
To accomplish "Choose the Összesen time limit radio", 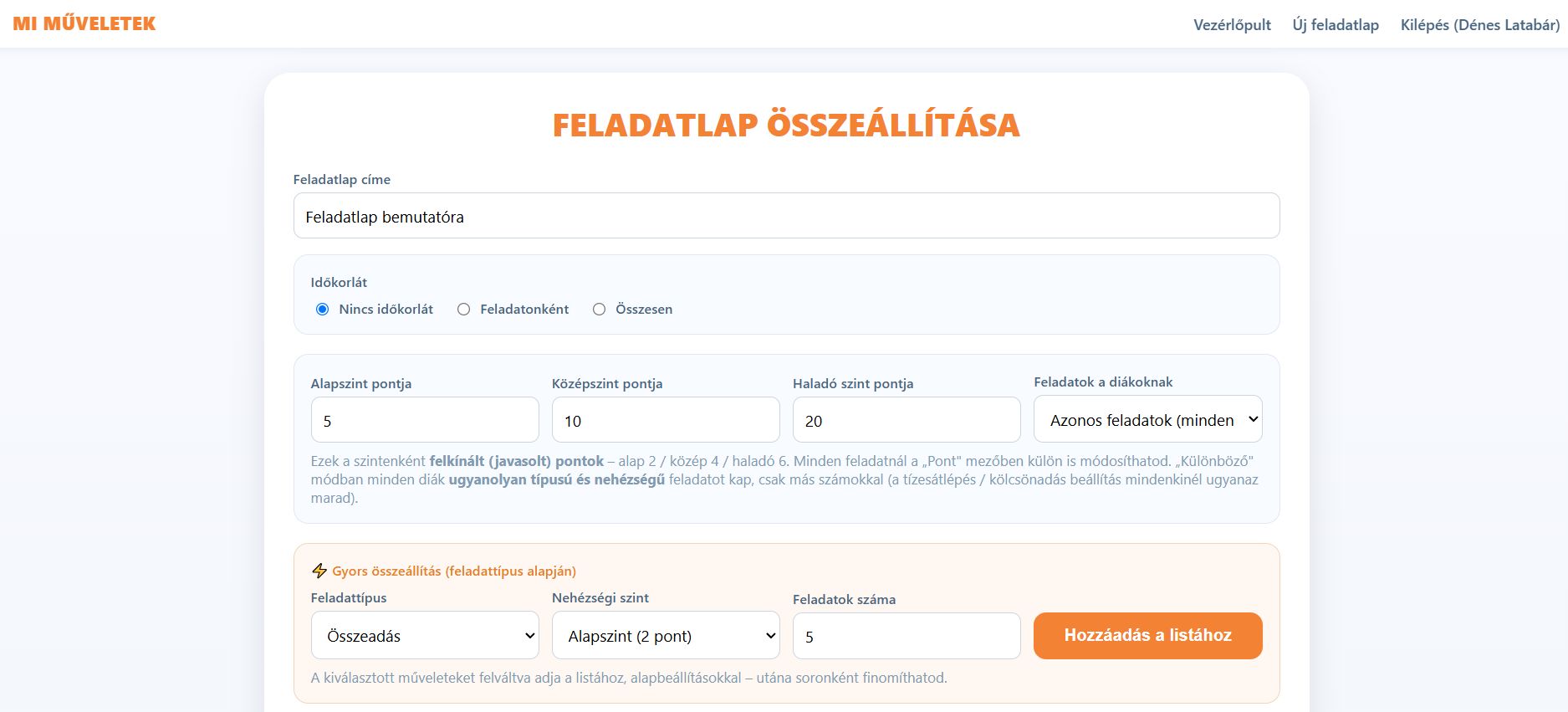I will point(599,309).
